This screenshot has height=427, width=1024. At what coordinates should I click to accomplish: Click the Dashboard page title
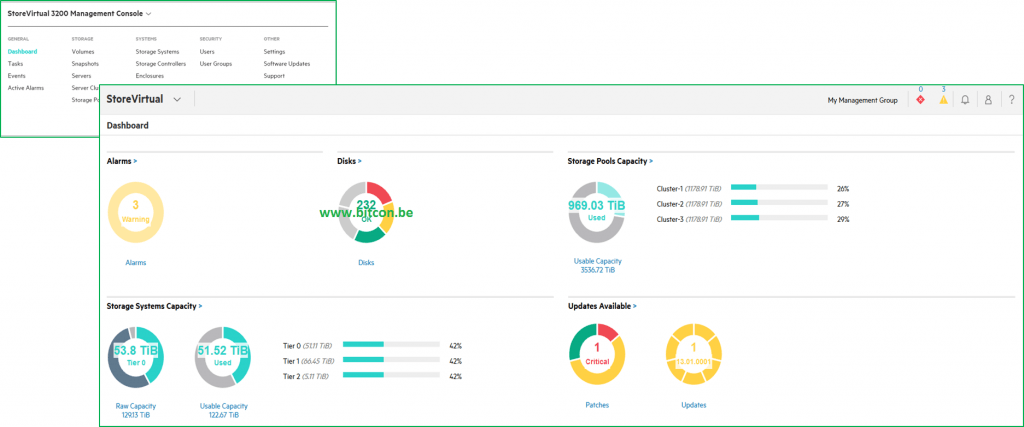pos(127,125)
